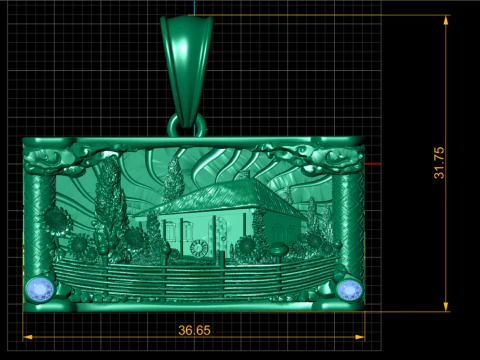Click the small jump ring under the bail
Viewport: 480px width, 360px height.
pos(187,126)
